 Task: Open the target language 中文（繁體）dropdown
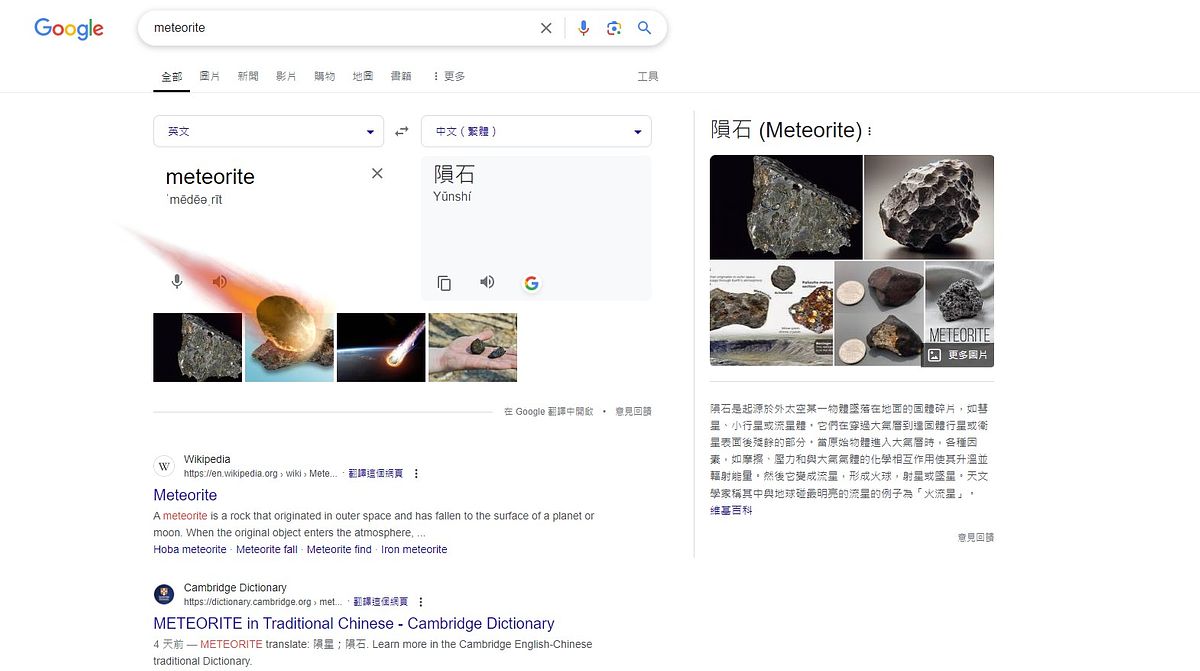pos(536,131)
